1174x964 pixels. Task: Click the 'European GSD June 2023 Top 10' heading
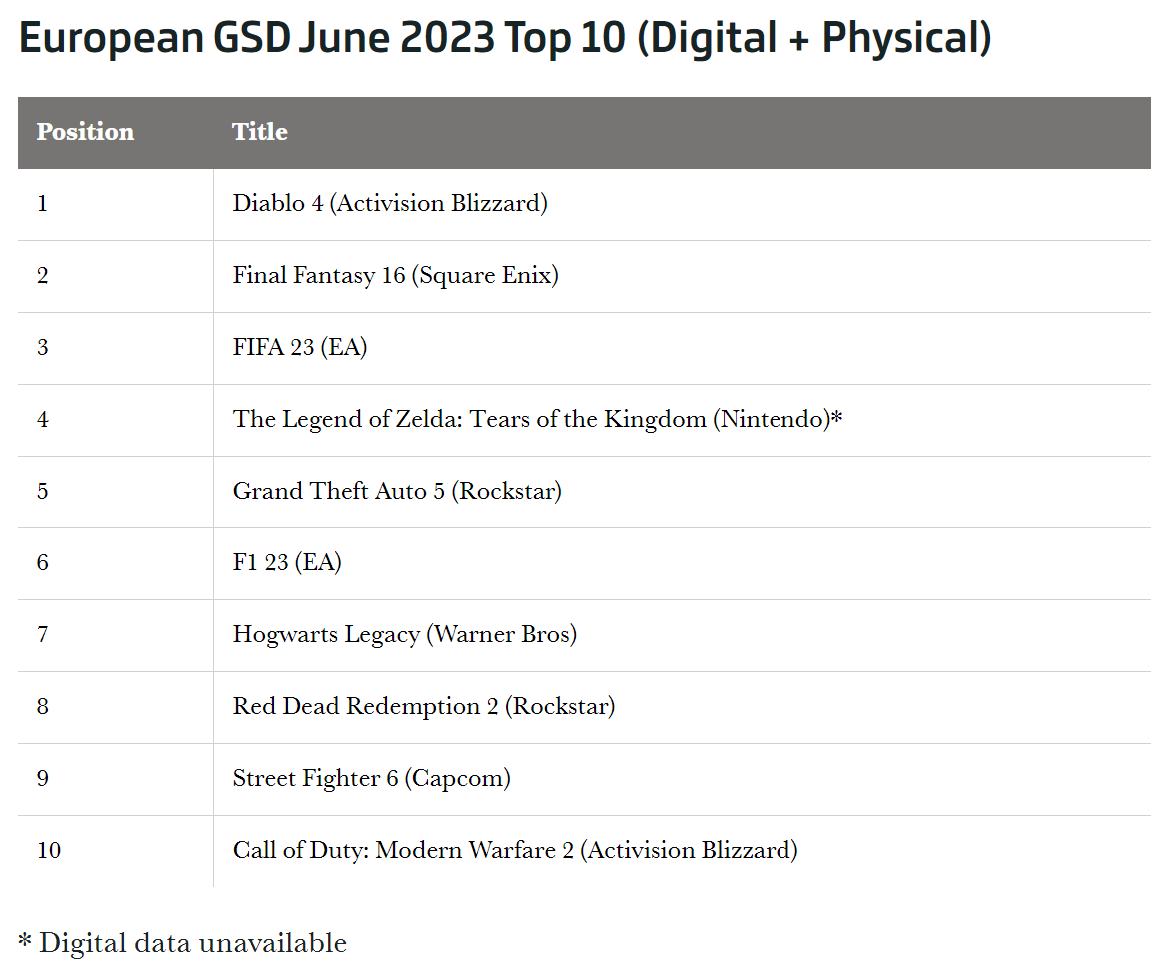click(505, 38)
